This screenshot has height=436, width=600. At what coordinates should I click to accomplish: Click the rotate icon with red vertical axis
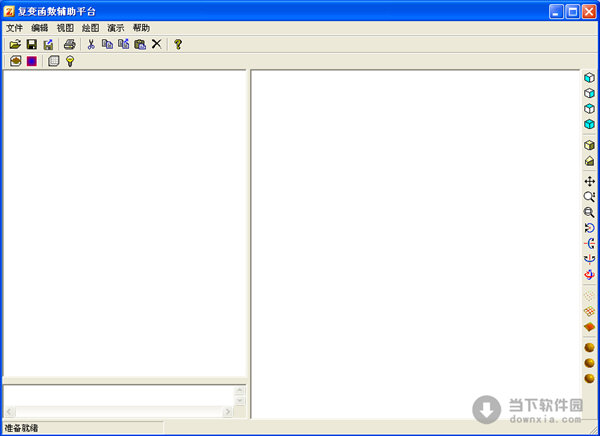(x=589, y=259)
